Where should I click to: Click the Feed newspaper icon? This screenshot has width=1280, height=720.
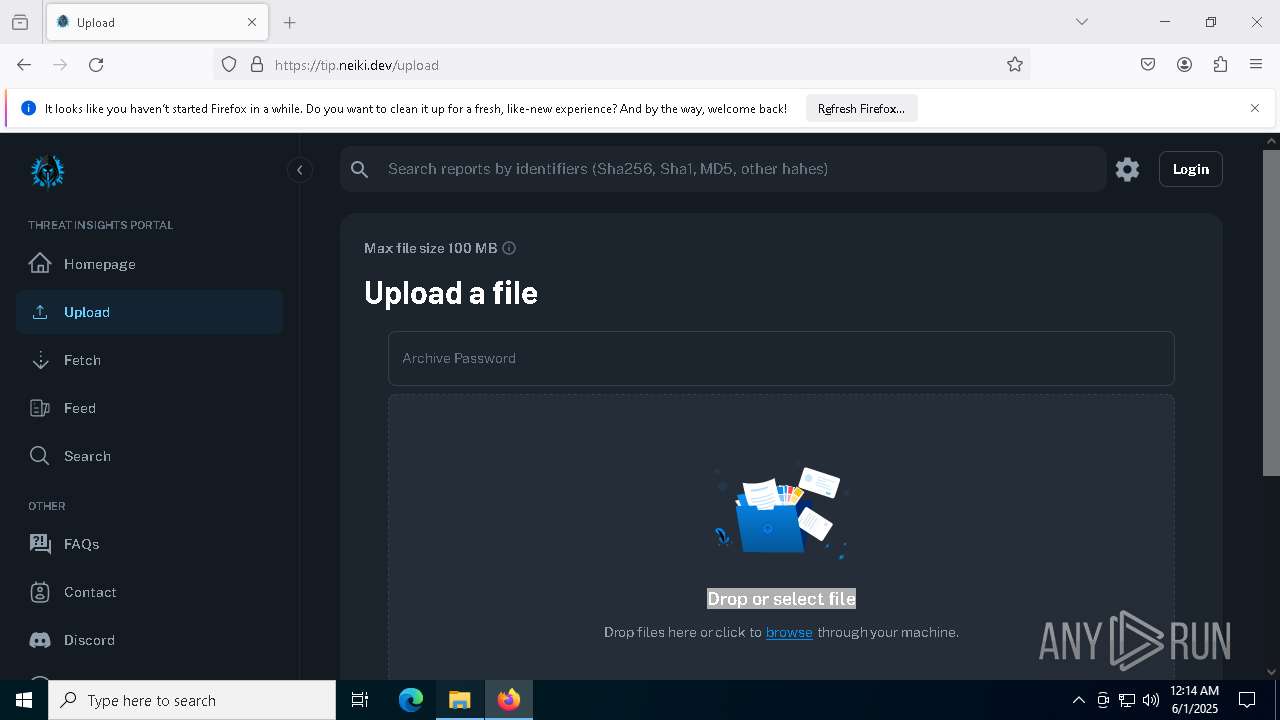point(40,408)
